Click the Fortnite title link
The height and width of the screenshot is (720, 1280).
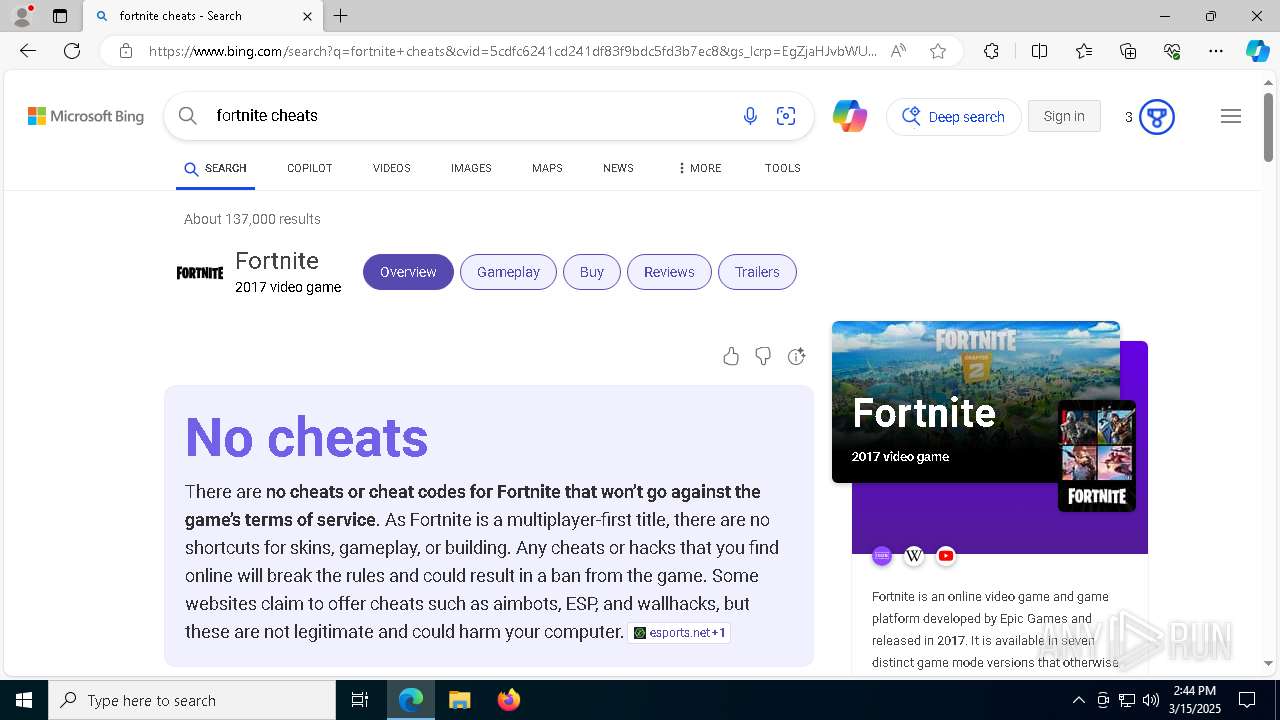277,261
